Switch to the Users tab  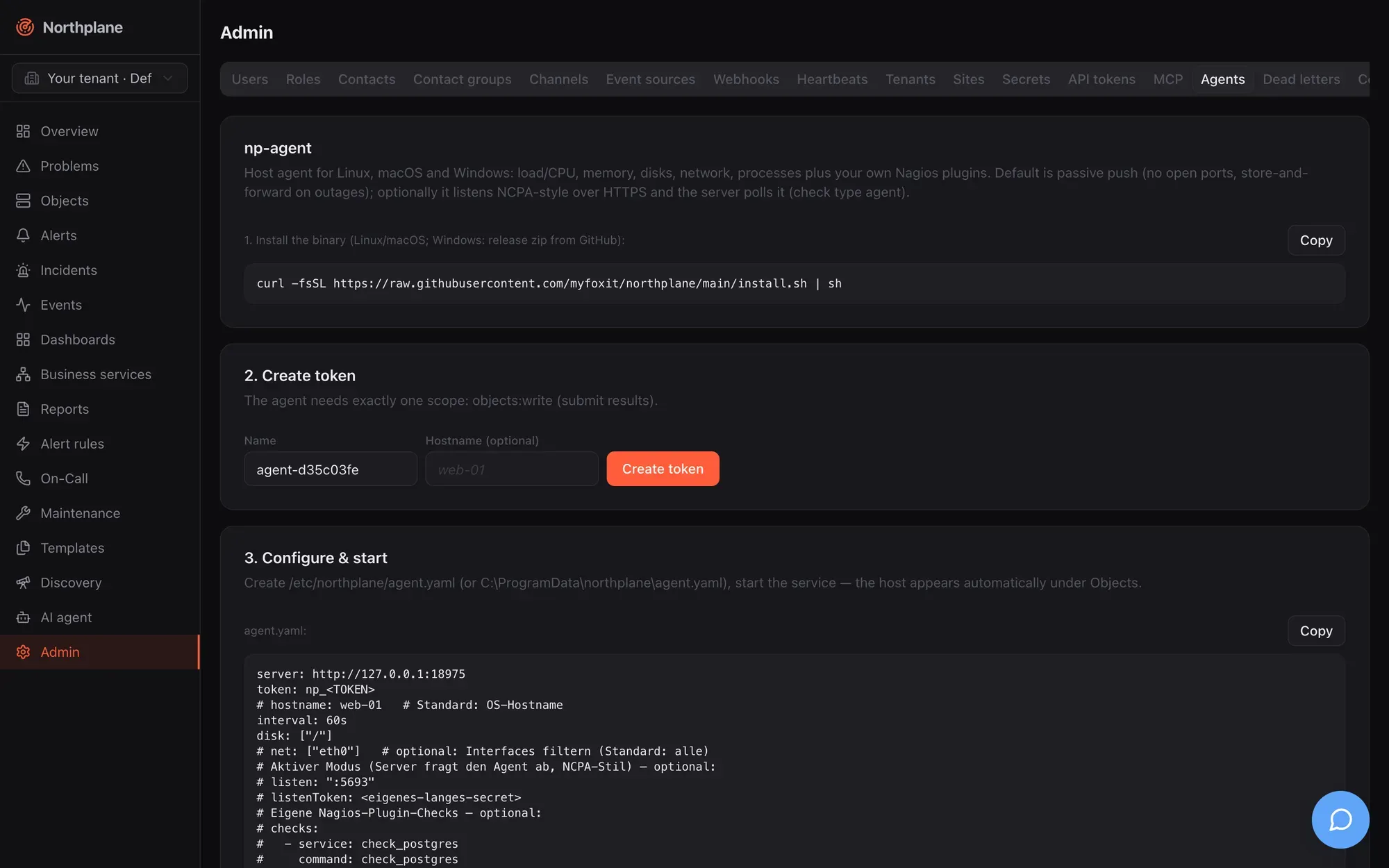point(250,79)
